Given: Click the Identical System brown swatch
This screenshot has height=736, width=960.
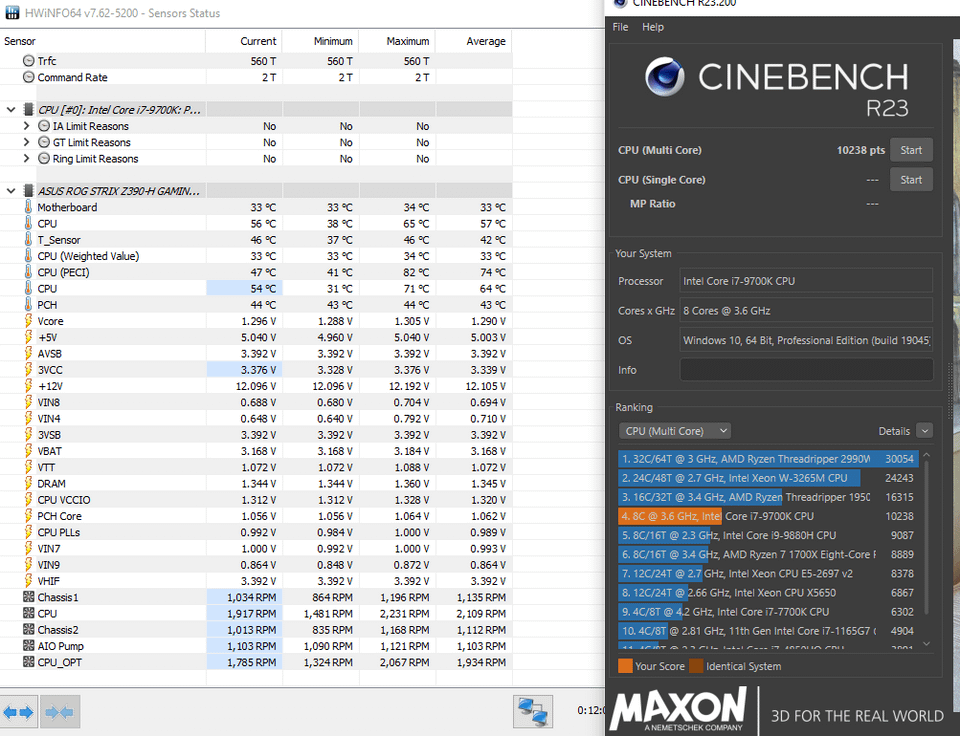Looking at the screenshot, I should coord(696,666).
